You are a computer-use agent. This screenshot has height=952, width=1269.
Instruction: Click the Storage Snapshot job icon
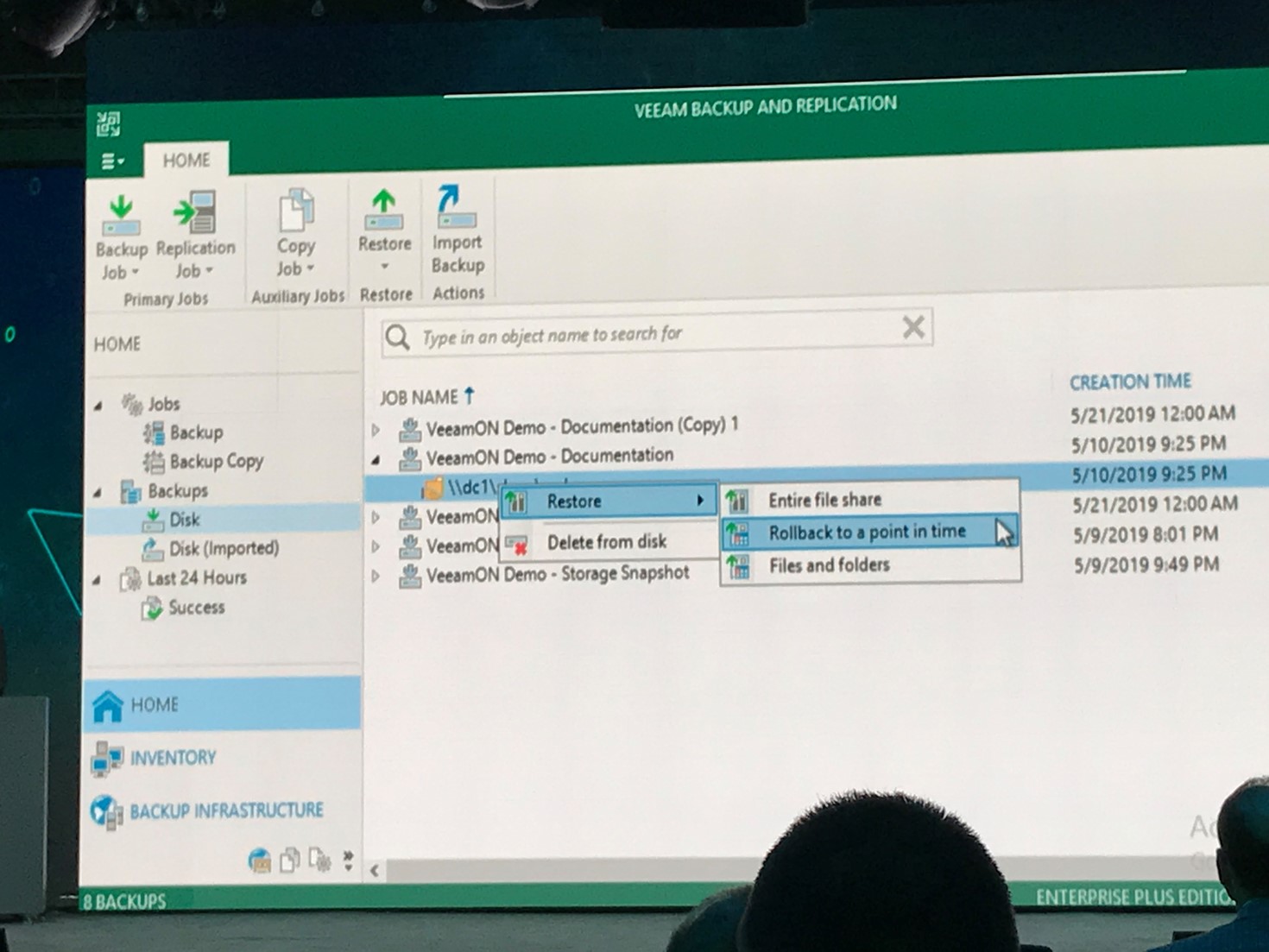(x=409, y=575)
